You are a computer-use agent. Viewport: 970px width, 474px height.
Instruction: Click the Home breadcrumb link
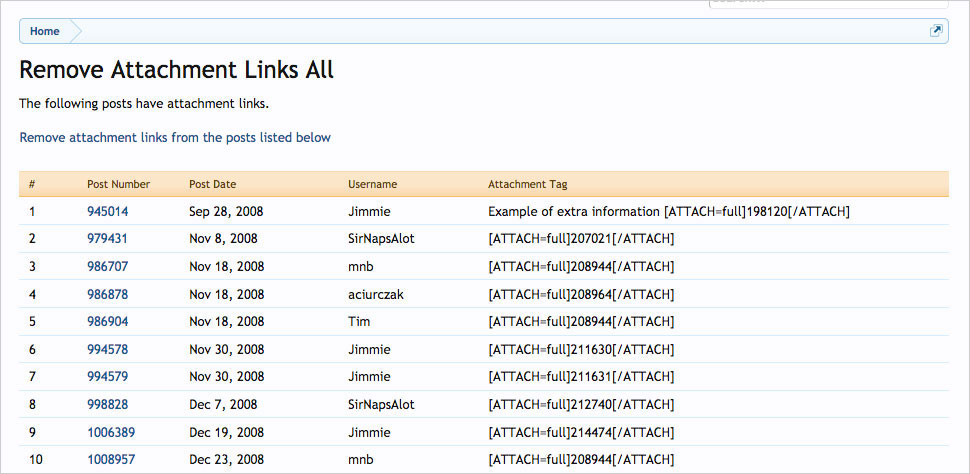(x=44, y=31)
